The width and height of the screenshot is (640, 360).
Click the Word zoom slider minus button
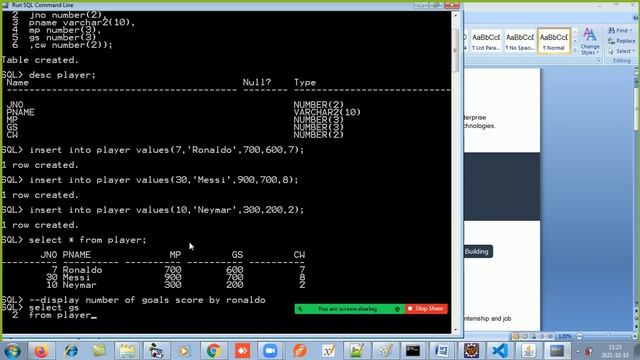click(x=579, y=336)
